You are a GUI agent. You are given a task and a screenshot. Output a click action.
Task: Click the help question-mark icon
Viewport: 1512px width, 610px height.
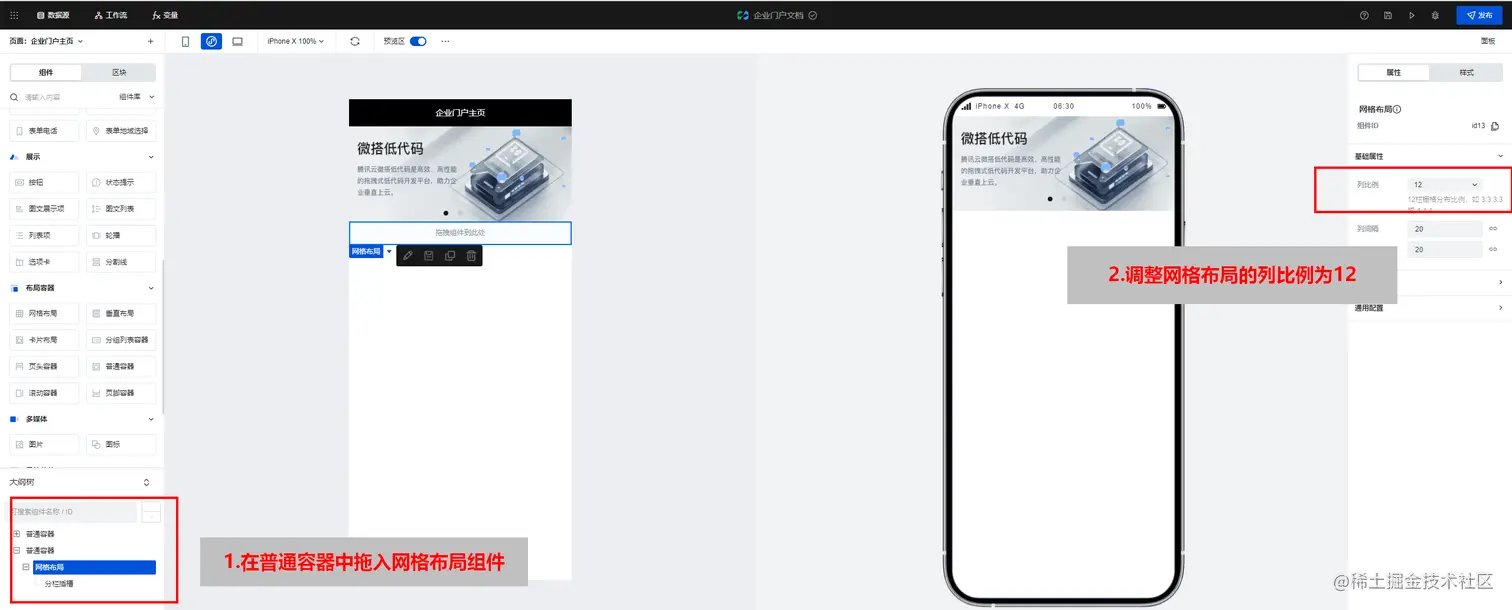coord(1364,15)
